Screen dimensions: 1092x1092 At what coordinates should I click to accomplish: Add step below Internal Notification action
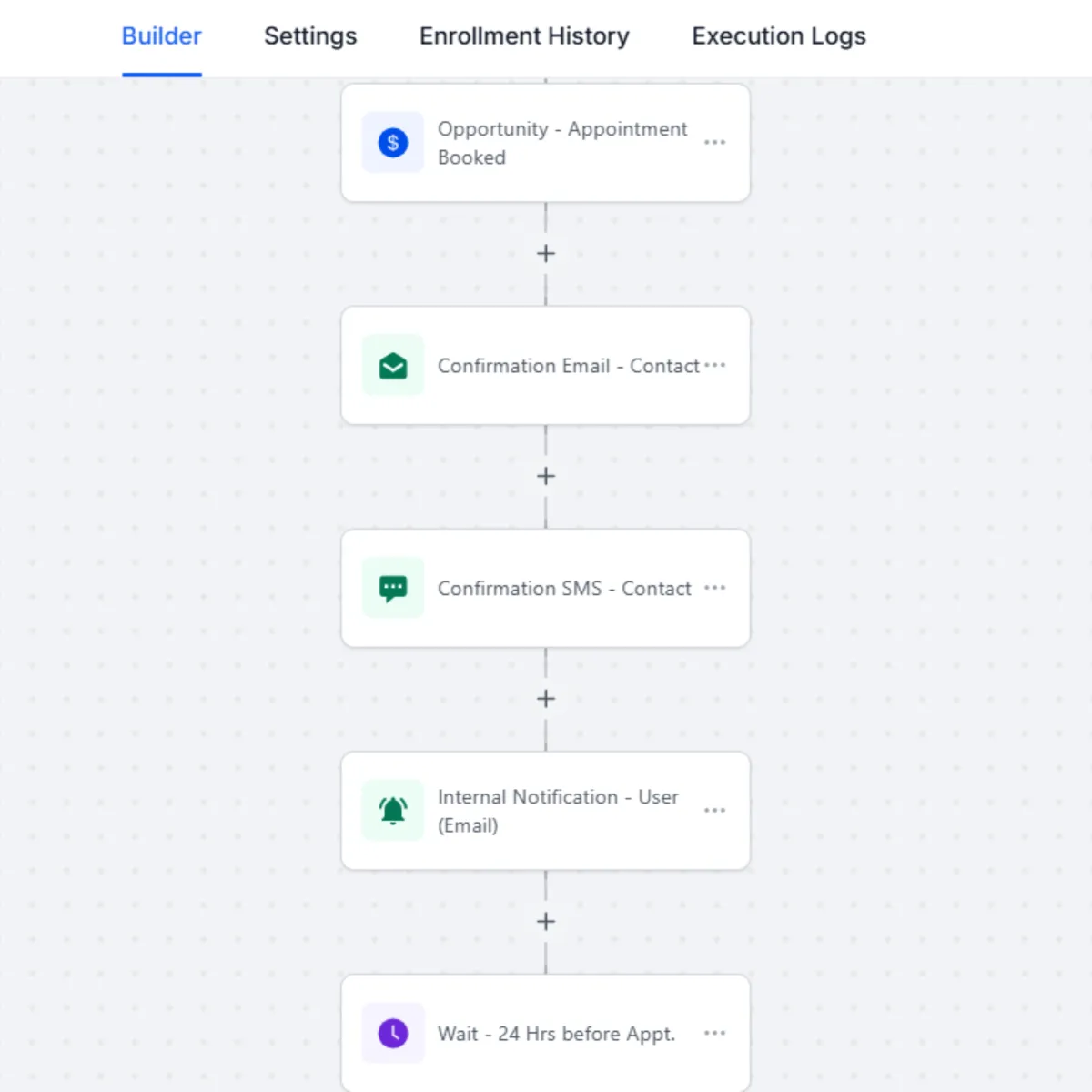(x=546, y=922)
